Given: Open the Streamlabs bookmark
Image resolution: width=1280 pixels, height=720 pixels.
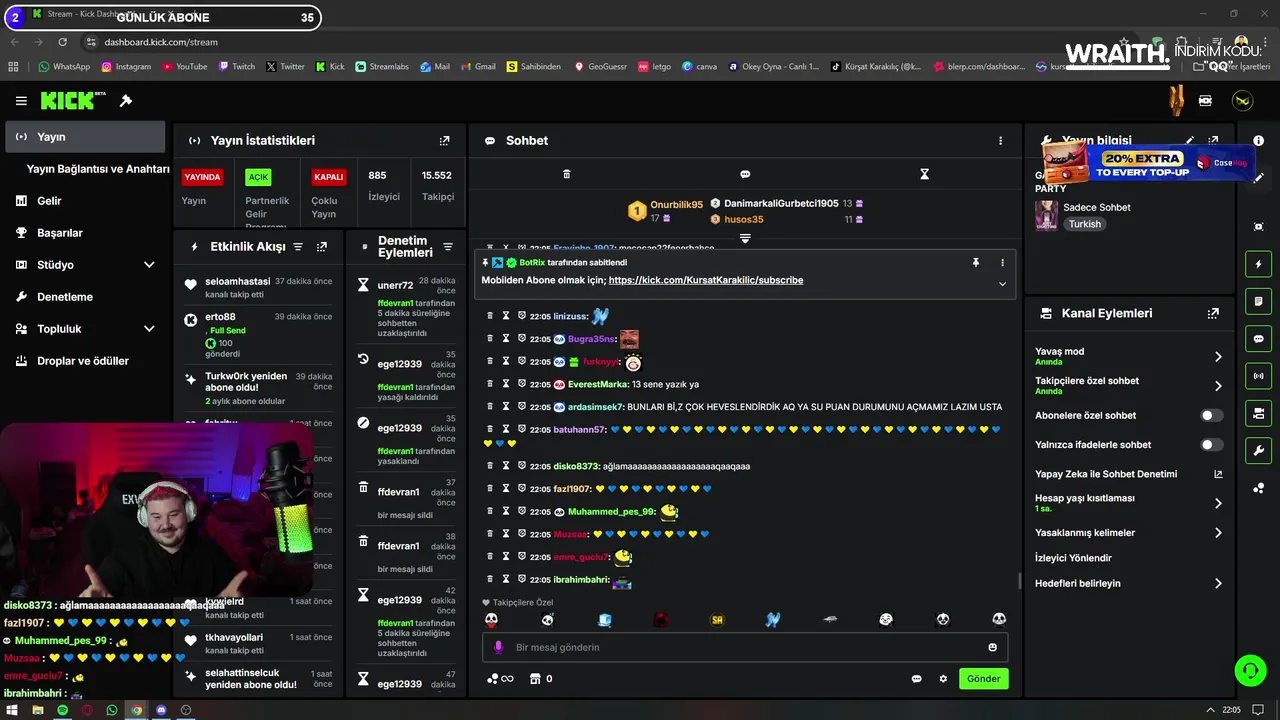Looking at the screenshot, I should [x=381, y=67].
